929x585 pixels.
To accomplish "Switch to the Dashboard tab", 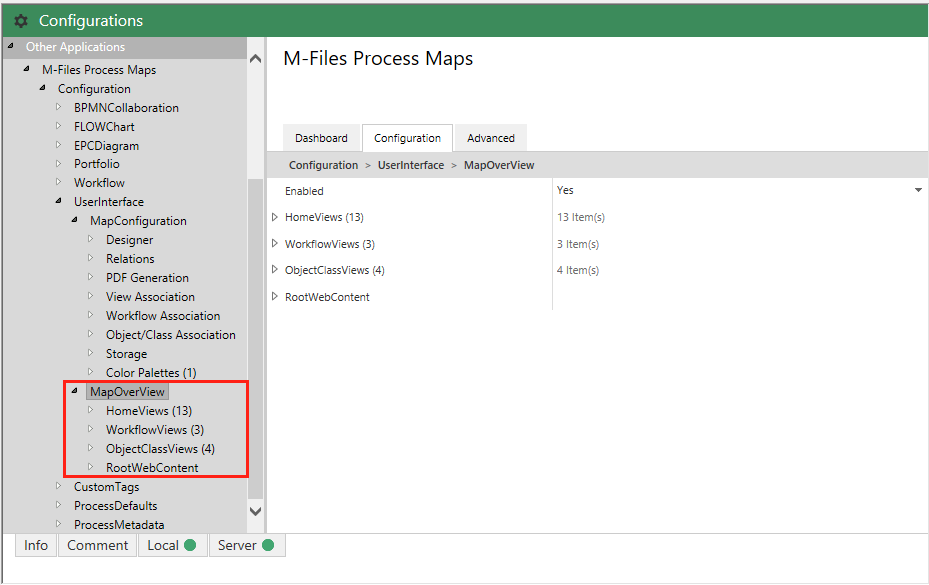I will click(321, 138).
